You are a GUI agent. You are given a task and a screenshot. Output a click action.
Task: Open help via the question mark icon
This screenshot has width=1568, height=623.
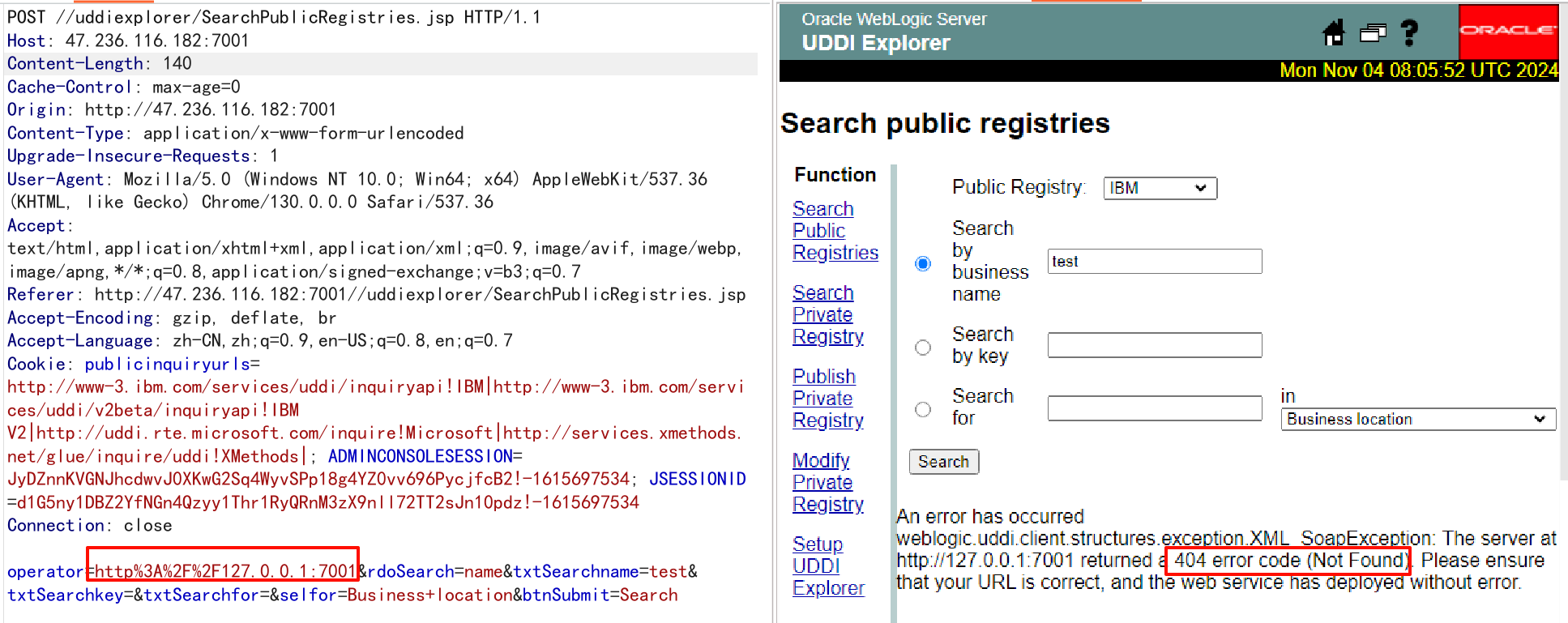(1409, 32)
